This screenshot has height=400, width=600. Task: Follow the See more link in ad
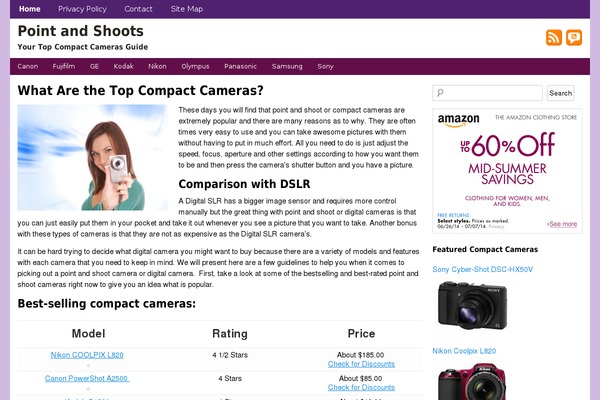(562, 224)
